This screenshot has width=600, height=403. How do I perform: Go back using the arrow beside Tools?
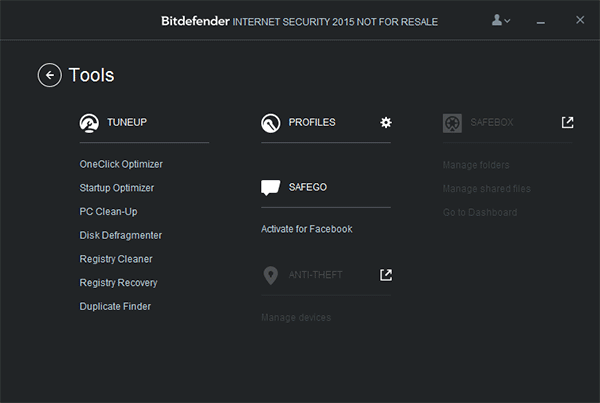[49, 75]
